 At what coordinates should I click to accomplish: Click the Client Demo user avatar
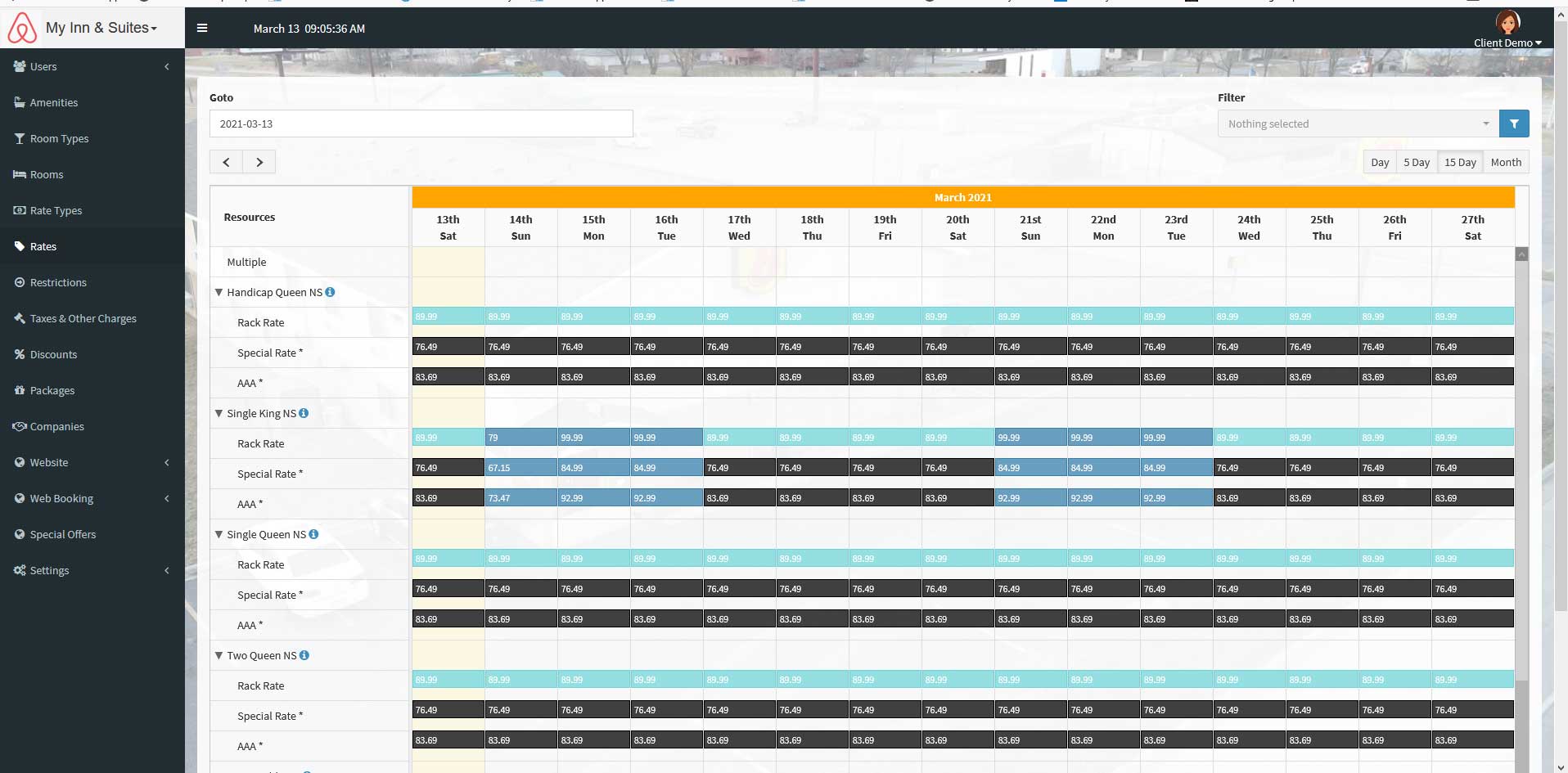[1507, 22]
